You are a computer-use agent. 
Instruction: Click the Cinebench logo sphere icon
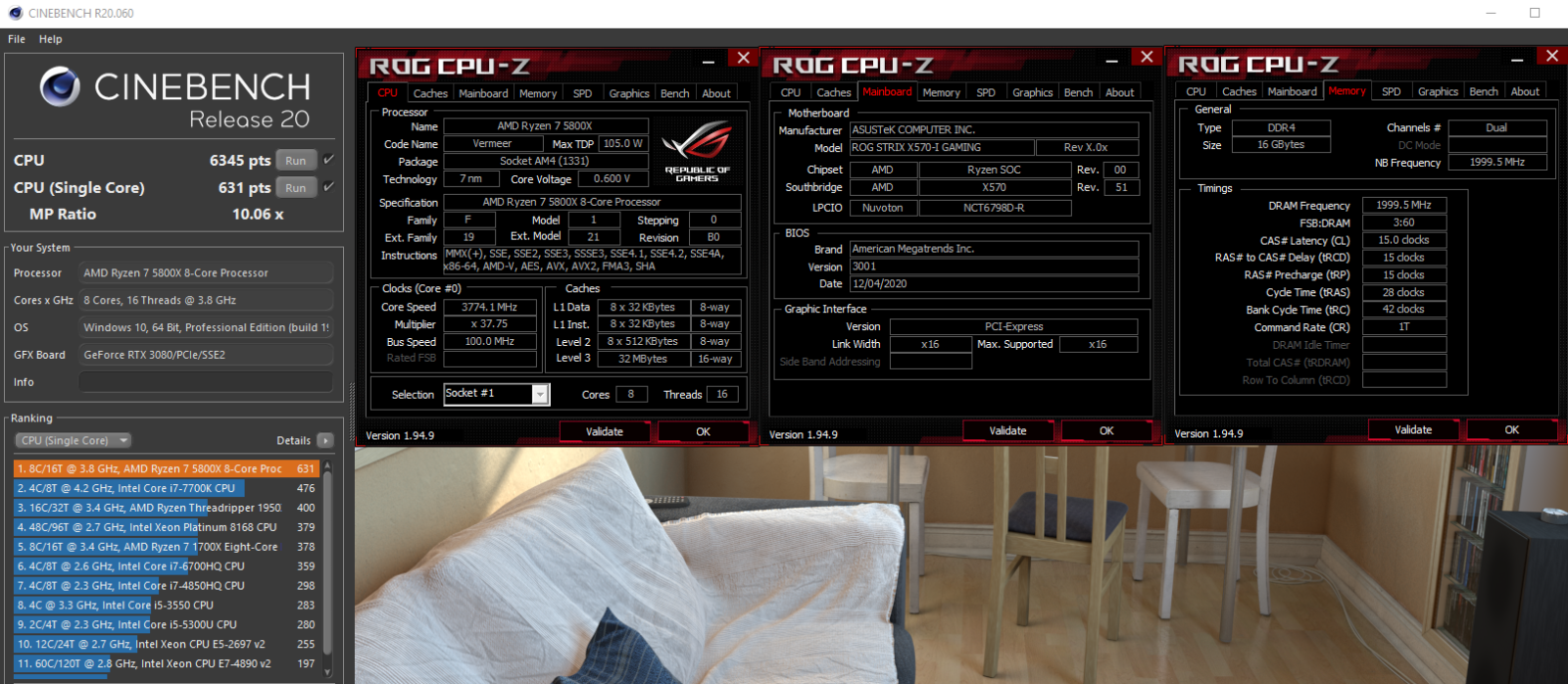pyautogui.click(x=60, y=87)
